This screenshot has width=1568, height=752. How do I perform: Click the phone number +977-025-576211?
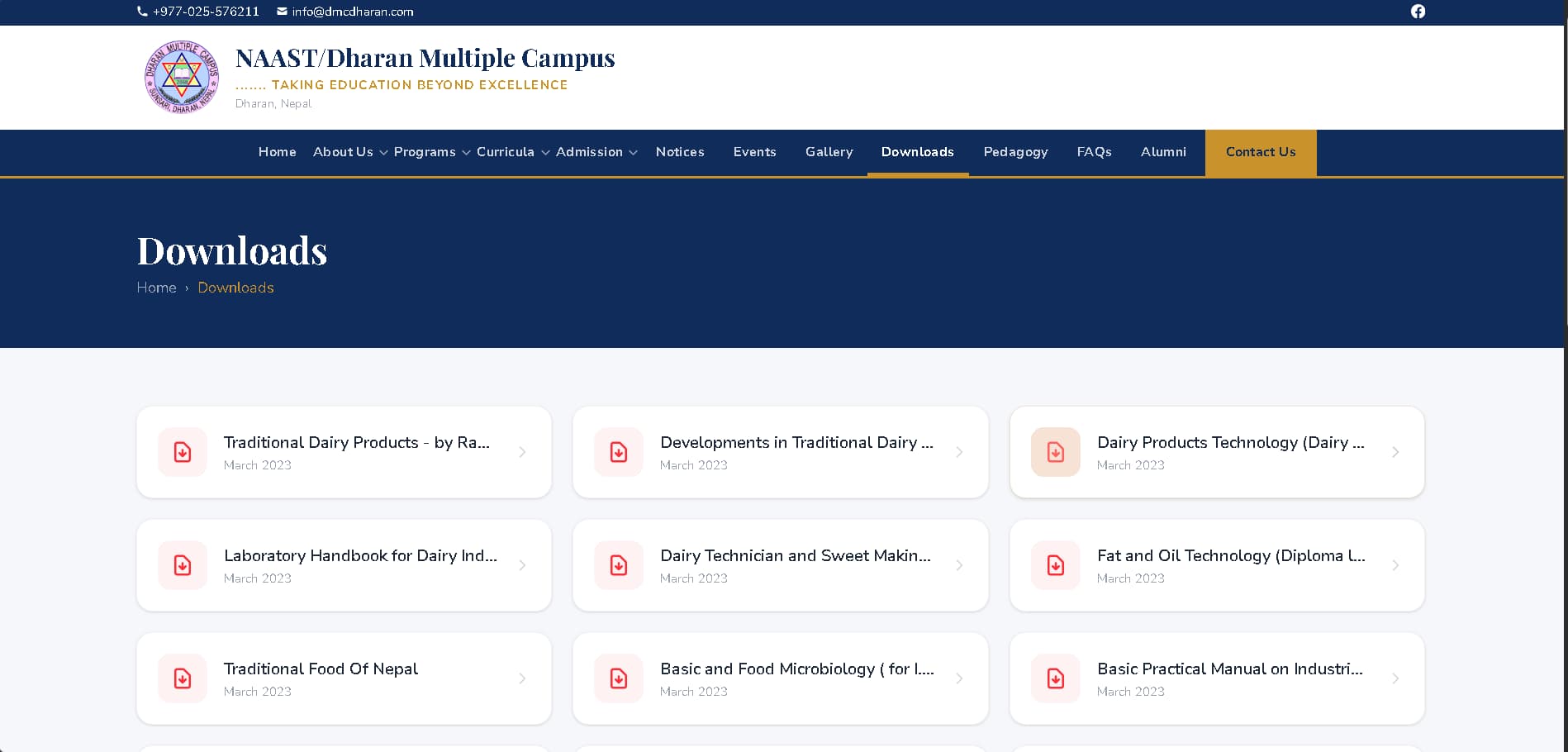tap(206, 12)
